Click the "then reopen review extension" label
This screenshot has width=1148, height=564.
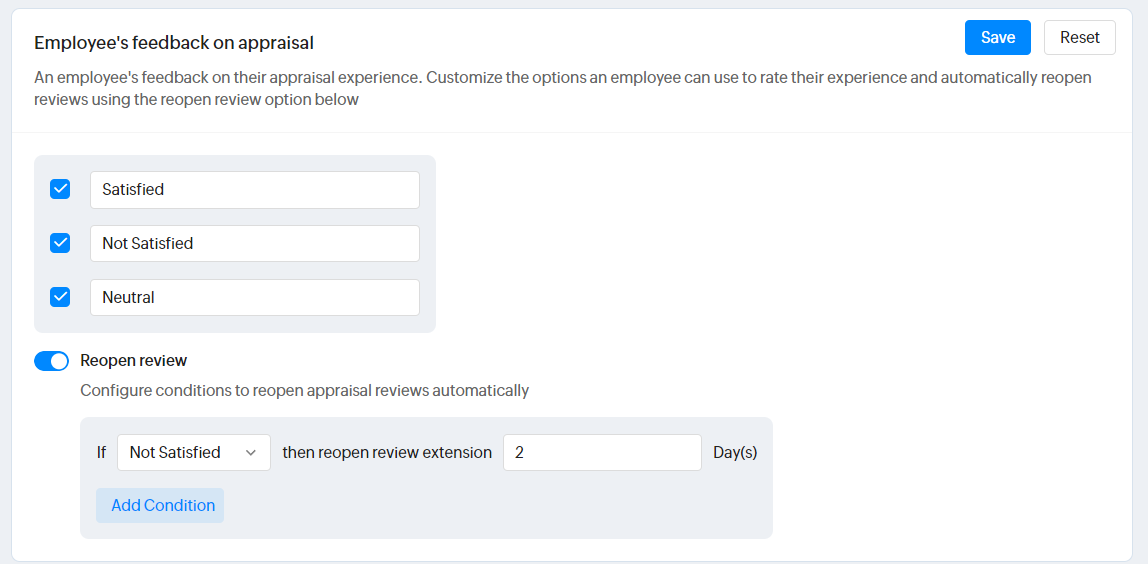pyautogui.click(x=387, y=452)
